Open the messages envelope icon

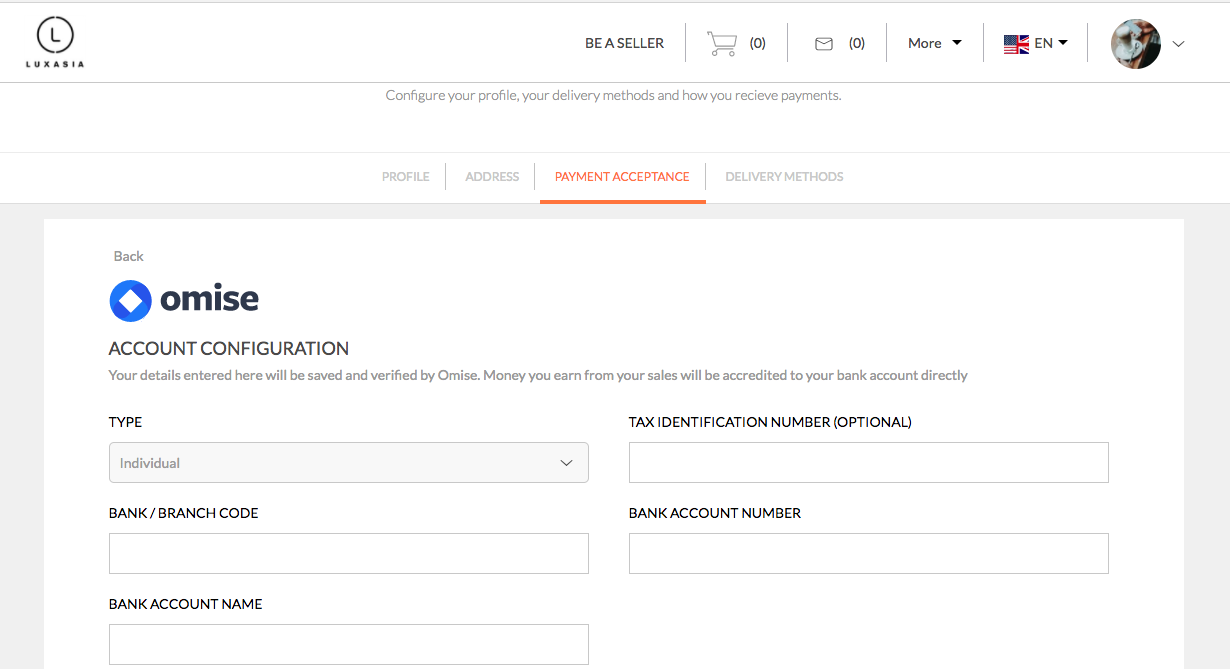(x=824, y=43)
